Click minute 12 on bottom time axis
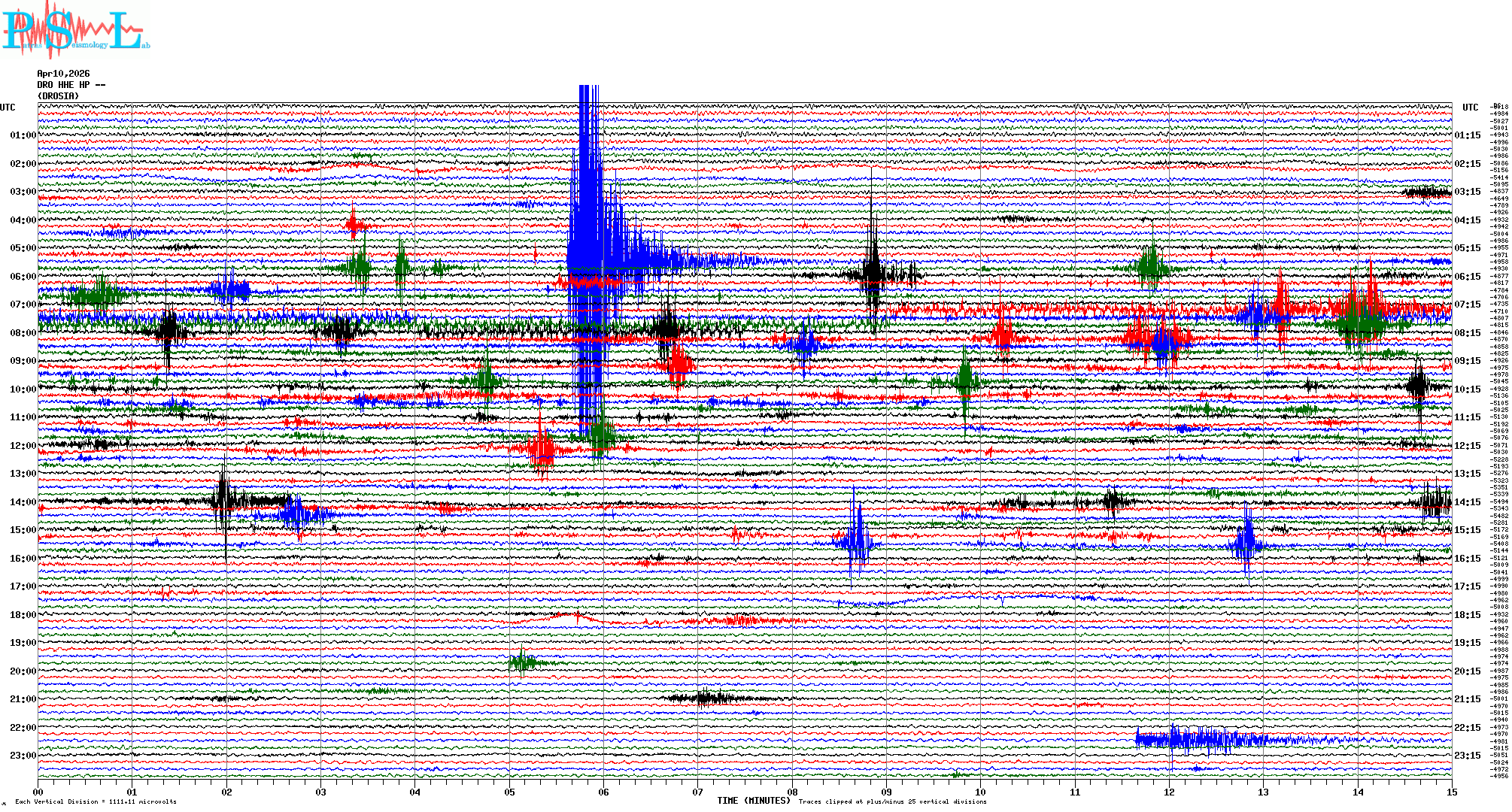The height and width of the screenshot is (812, 1512). [1169, 792]
